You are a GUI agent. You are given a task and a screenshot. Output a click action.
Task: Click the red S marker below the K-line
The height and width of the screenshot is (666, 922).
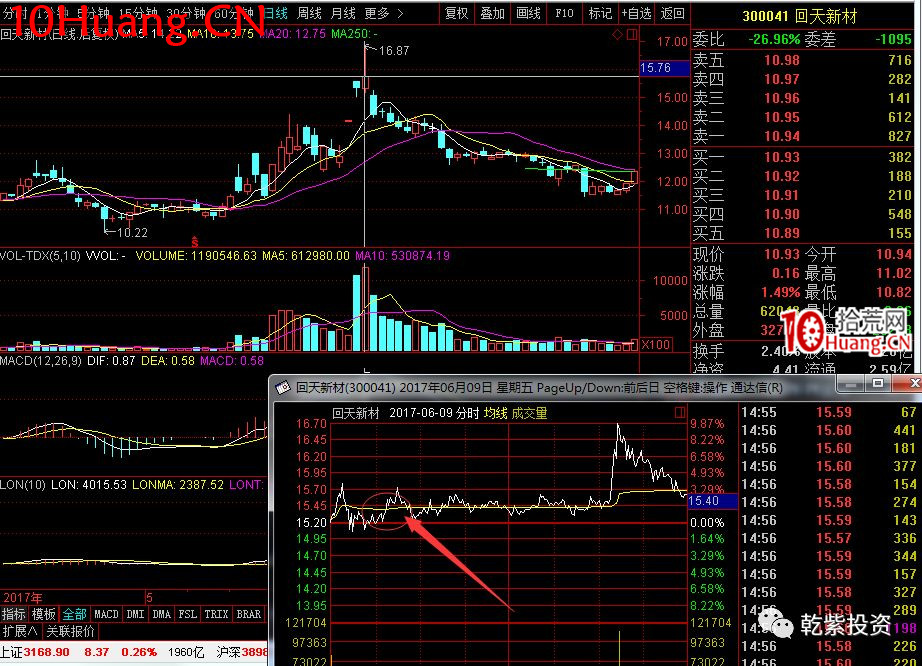[195, 242]
